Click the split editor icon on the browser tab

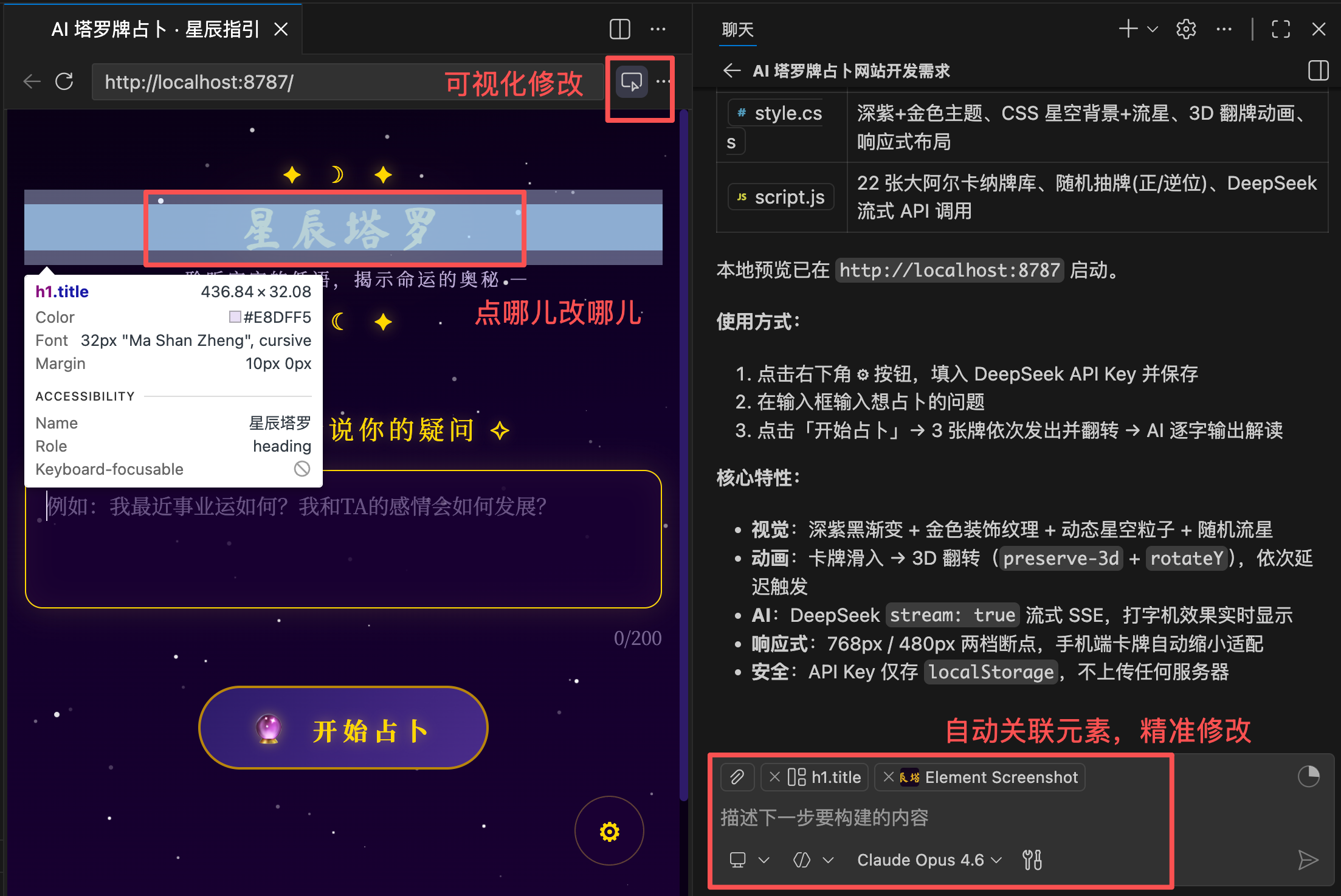(x=619, y=29)
